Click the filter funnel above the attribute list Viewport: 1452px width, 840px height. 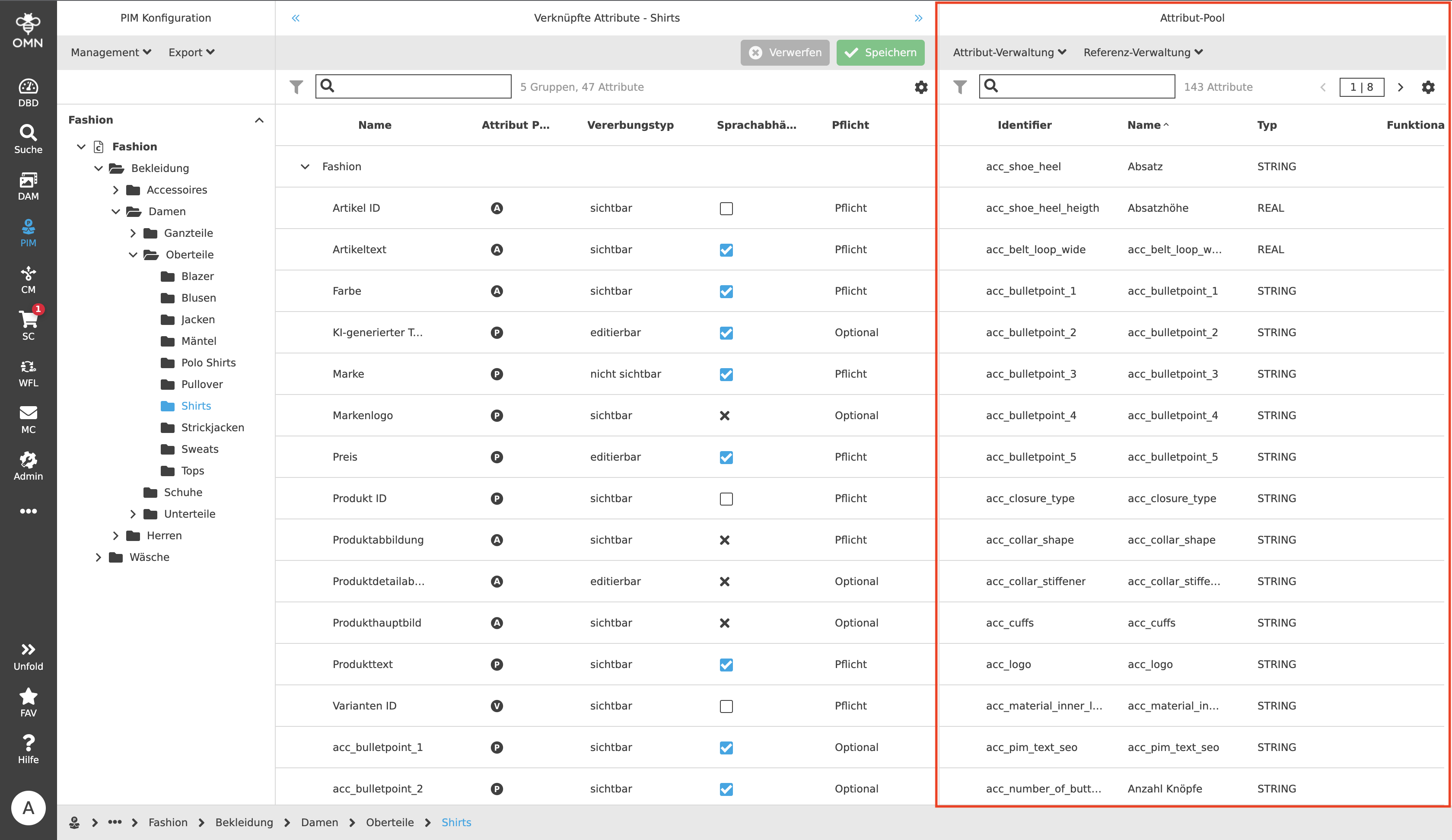[x=296, y=87]
